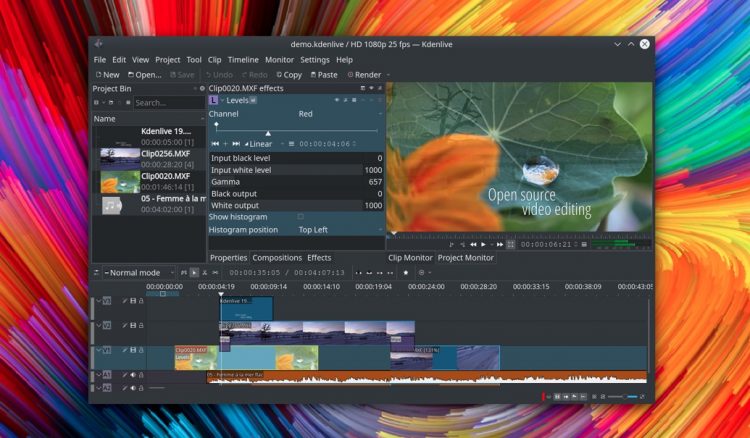The image size is (750, 438).
Task: Open the Clip menu
Action: point(214,60)
